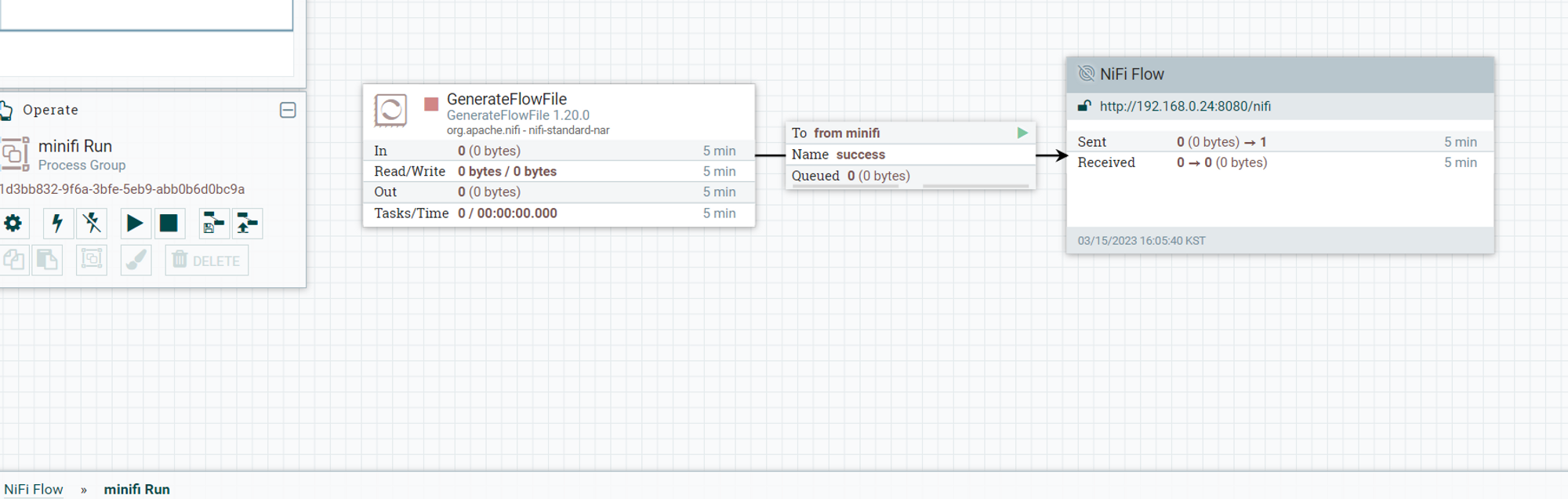Click the Received 0 → 0 row

click(x=1279, y=162)
